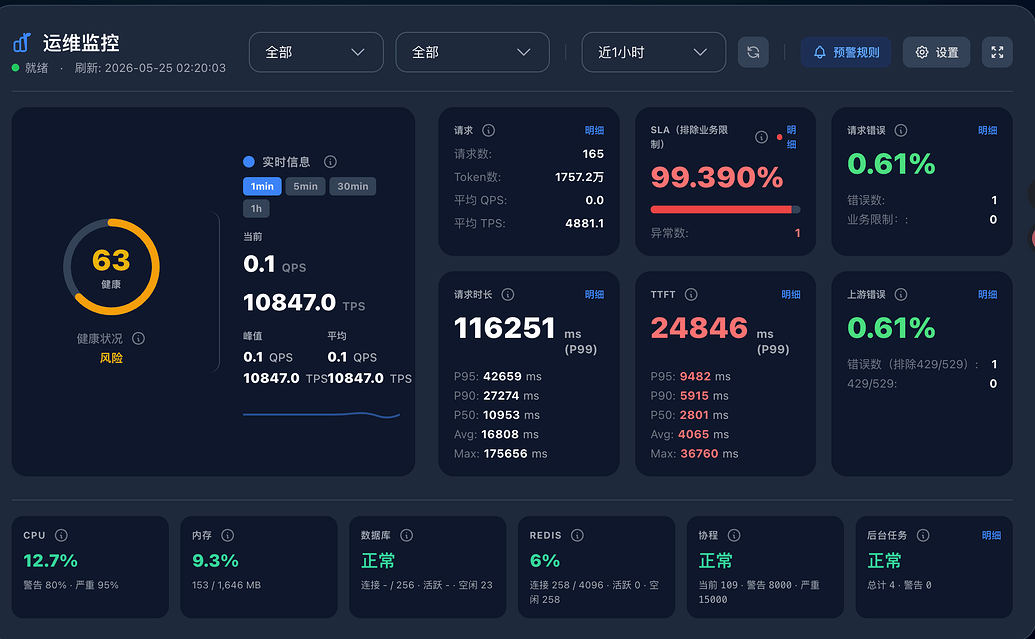Click the realtime TPS sparkline chart
The height and width of the screenshot is (639, 1035).
point(321,415)
